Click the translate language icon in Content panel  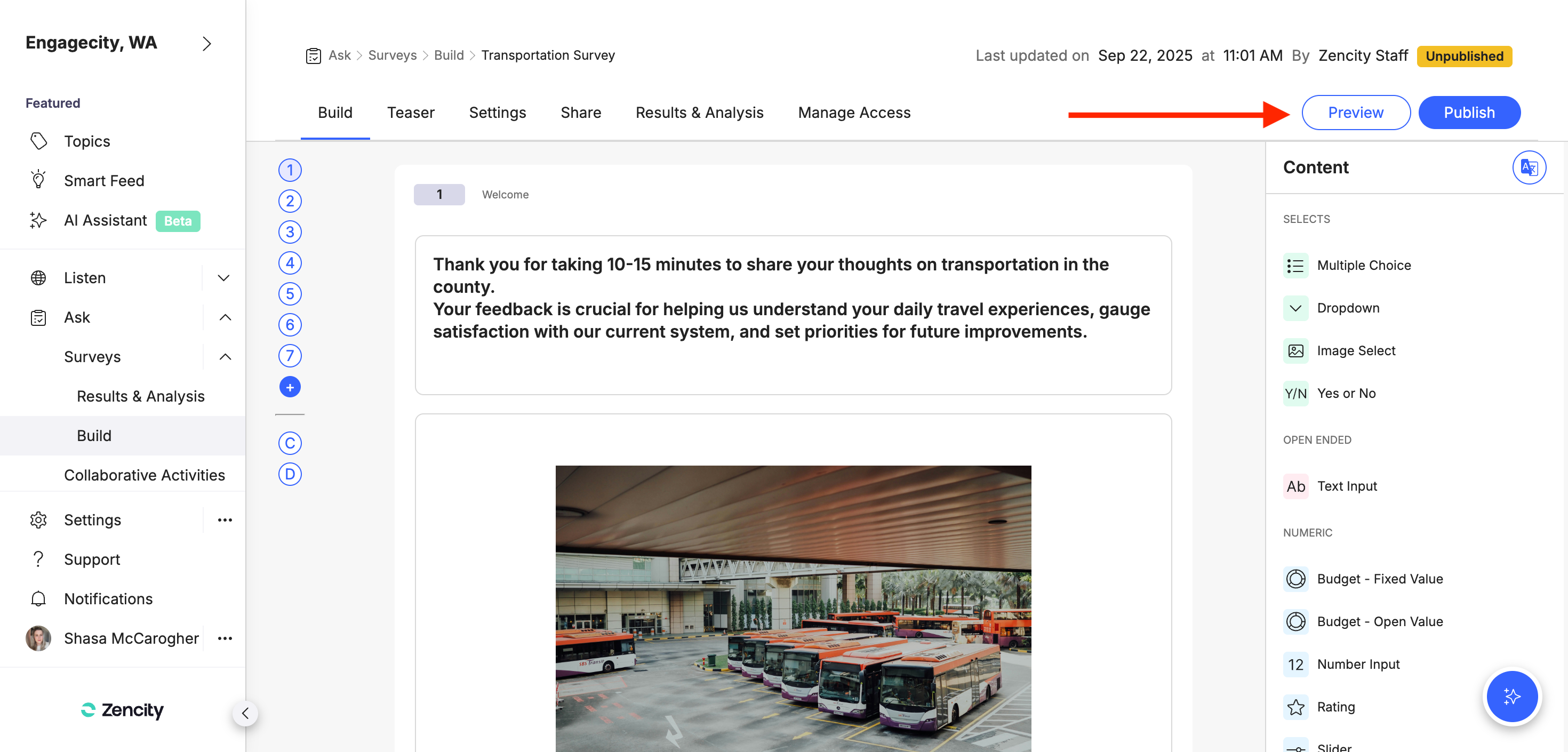tap(1529, 167)
